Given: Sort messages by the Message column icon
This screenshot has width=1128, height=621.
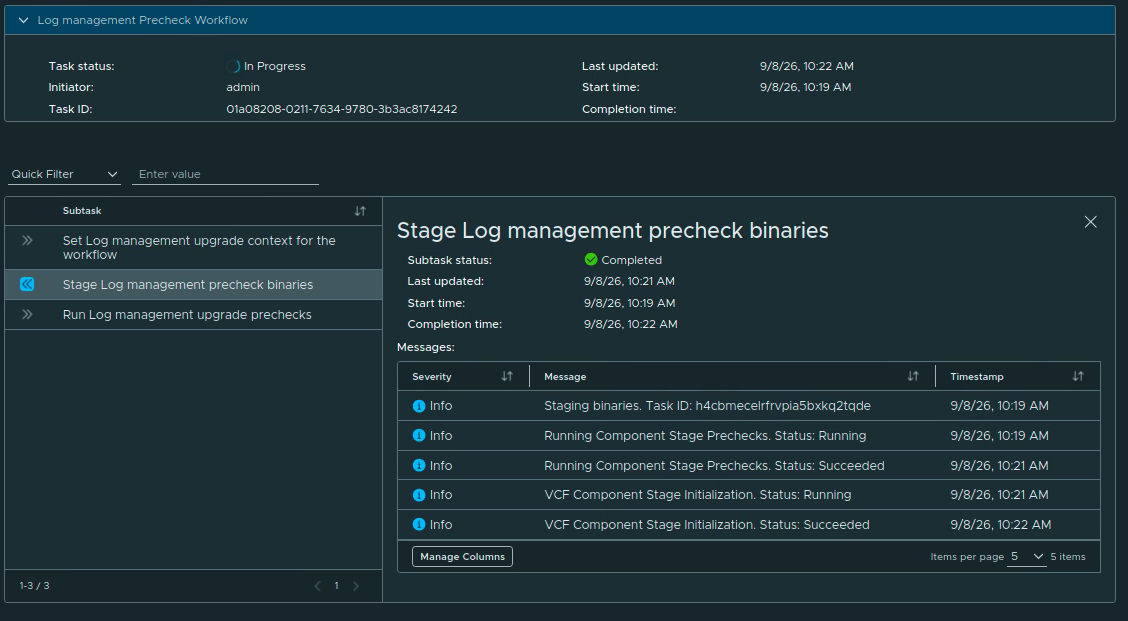Looking at the screenshot, I should coord(913,376).
